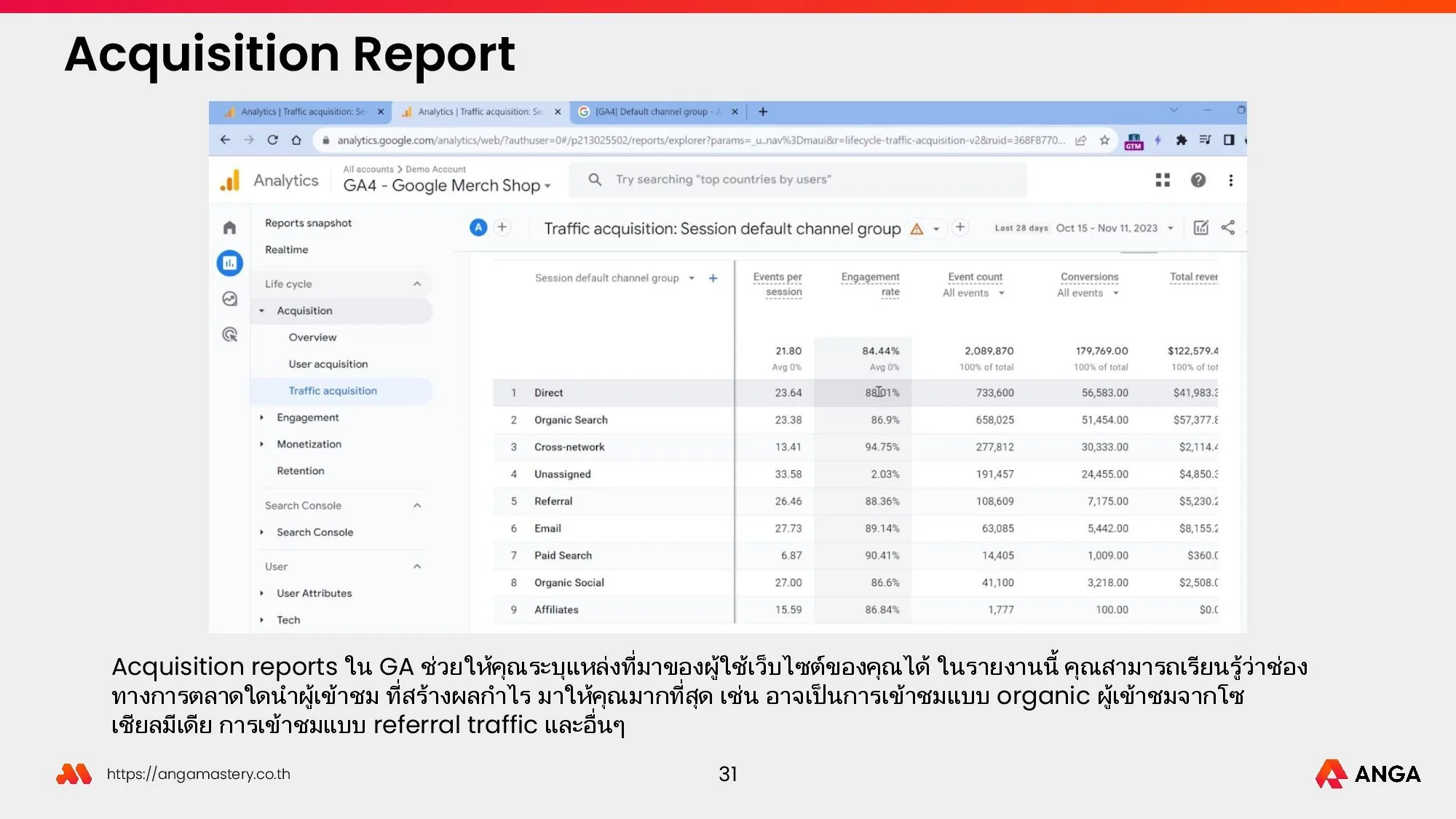Click plus icon after report title
1456x819 pixels.
pyautogui.click(x=960, y=227)
